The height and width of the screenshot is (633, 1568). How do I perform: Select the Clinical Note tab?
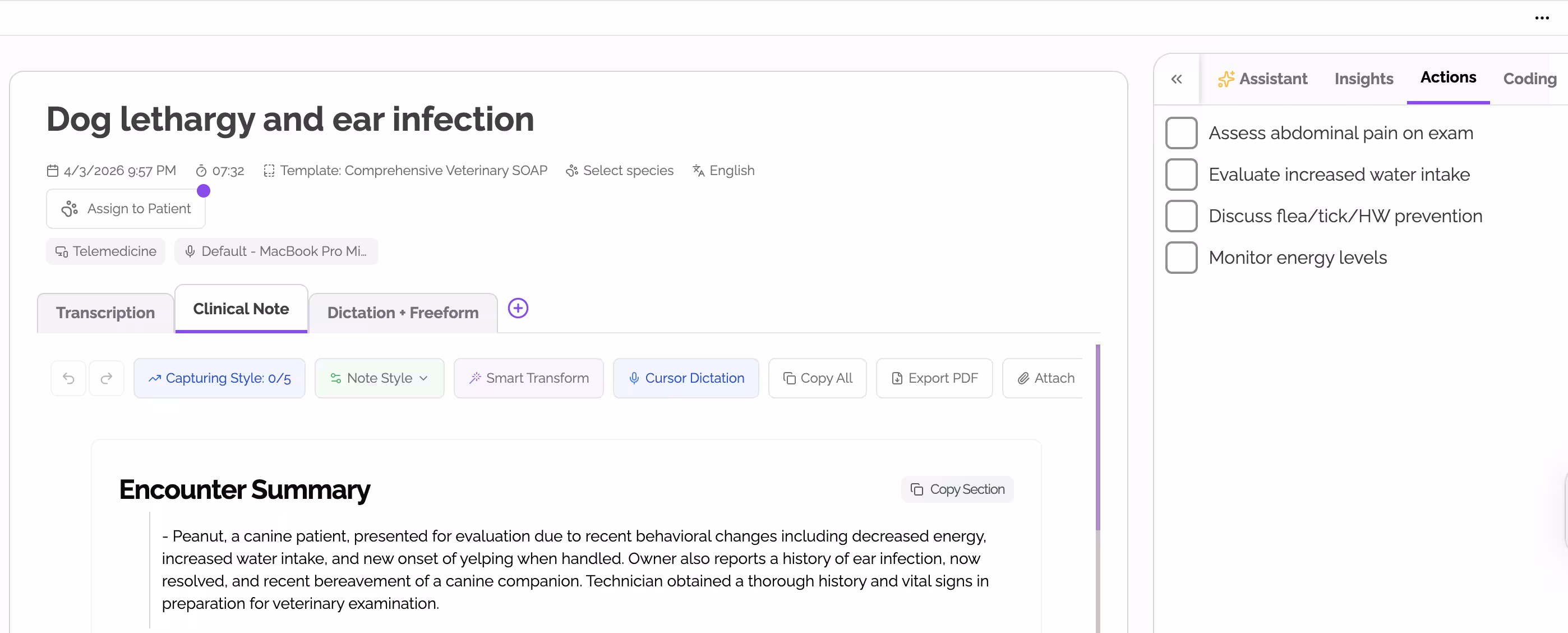click(x=241, y=309)
